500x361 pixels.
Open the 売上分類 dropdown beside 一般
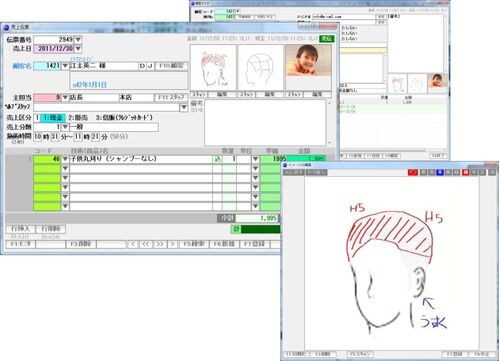click(x=65, y=127)
